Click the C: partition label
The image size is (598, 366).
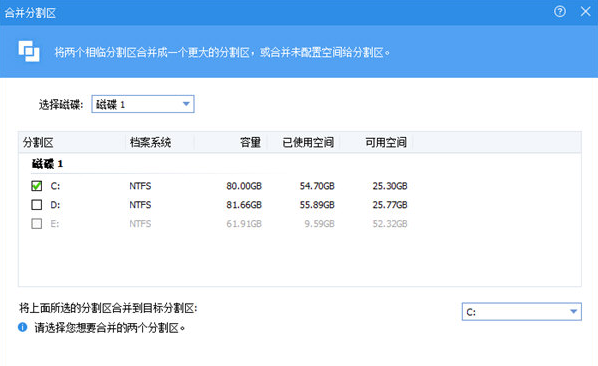tap(55, 186)
